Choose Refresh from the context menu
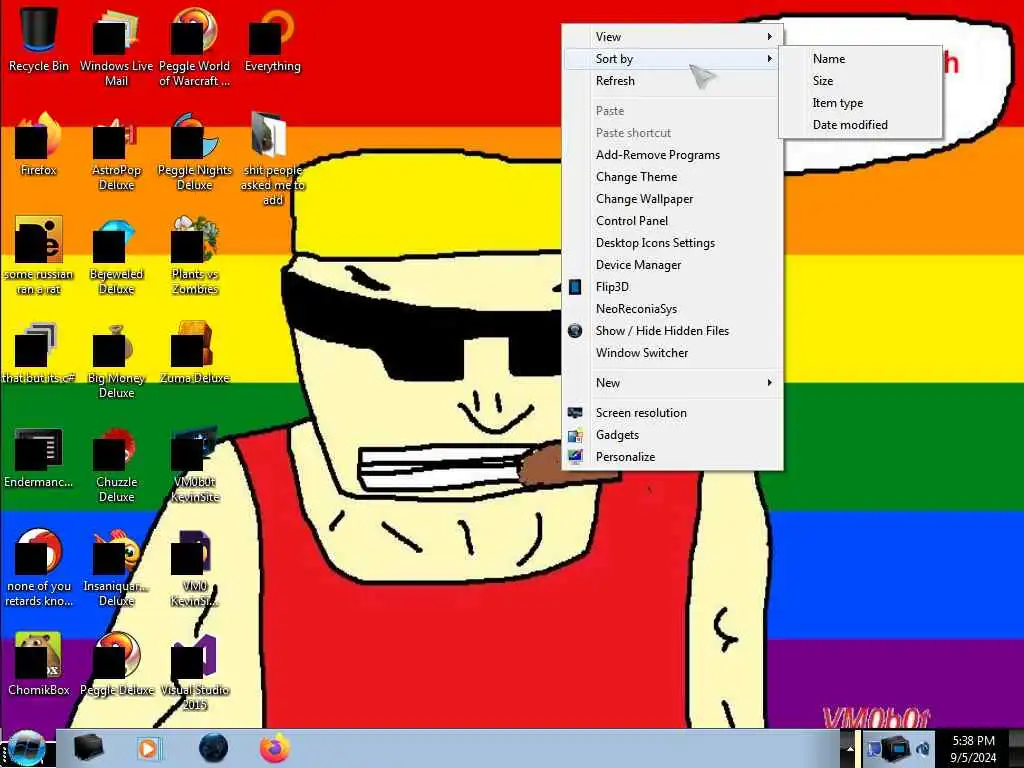 click(673, 81)
